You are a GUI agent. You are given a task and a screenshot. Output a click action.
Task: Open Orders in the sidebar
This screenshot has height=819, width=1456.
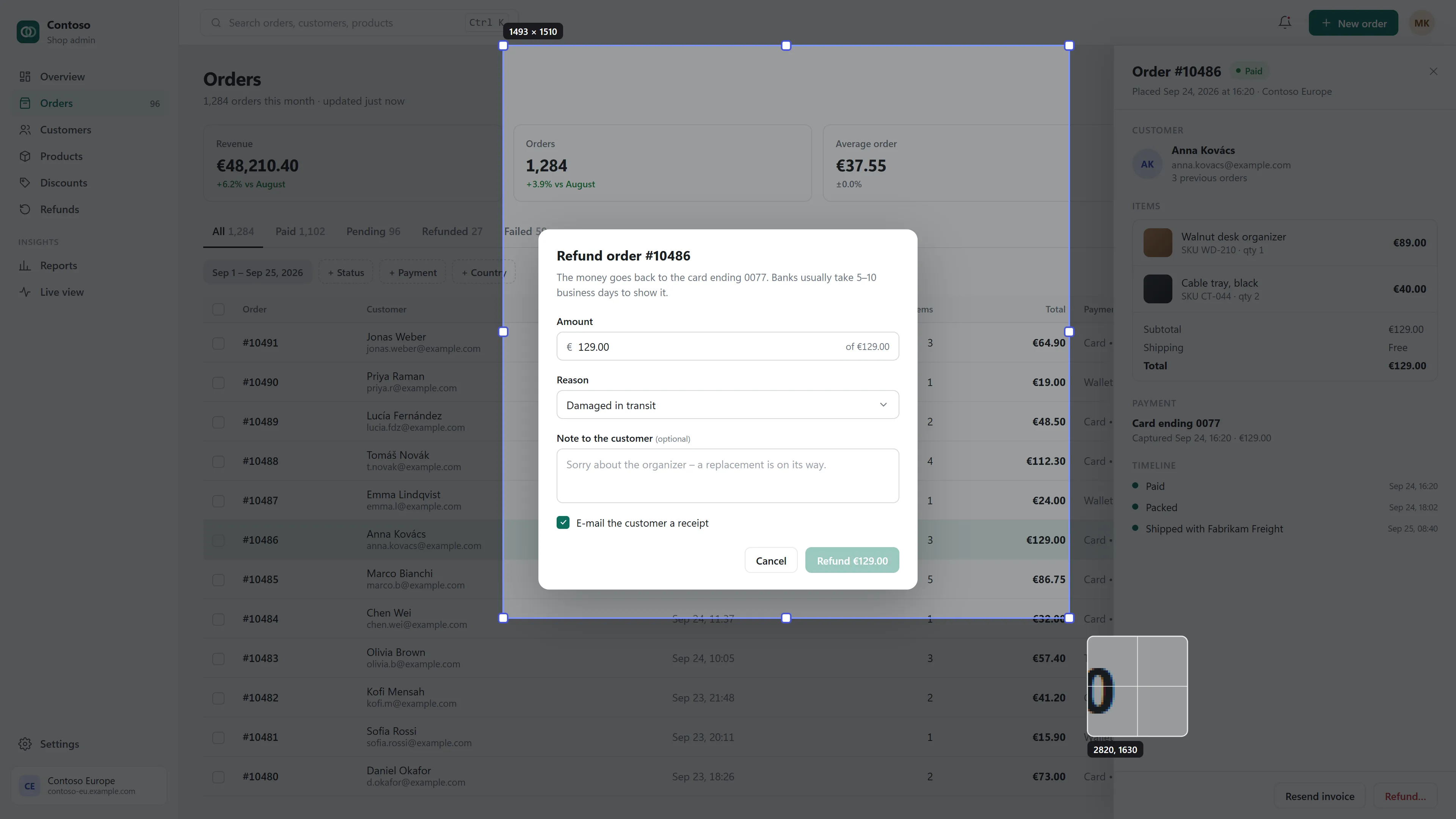(89, 103)
